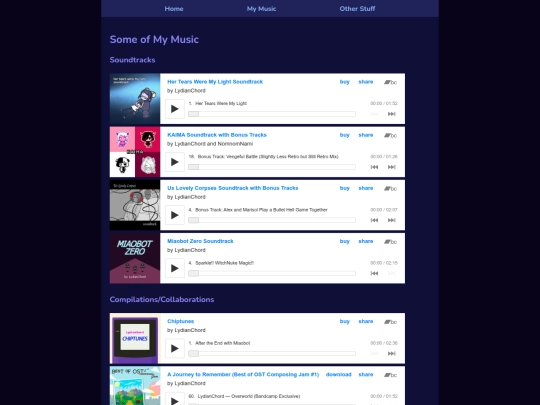Click the KAIMA player progress bar

(272, 167)
